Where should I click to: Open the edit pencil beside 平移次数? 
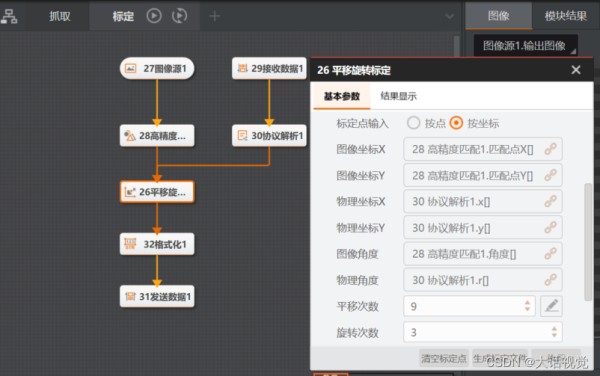tap(551, 306)
